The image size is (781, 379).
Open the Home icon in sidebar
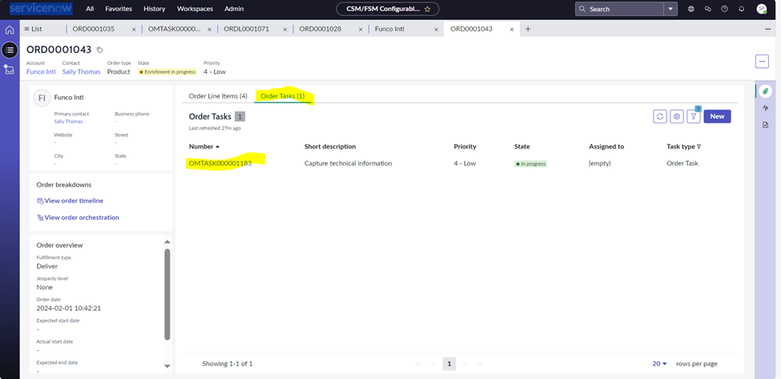click(9, 30)
